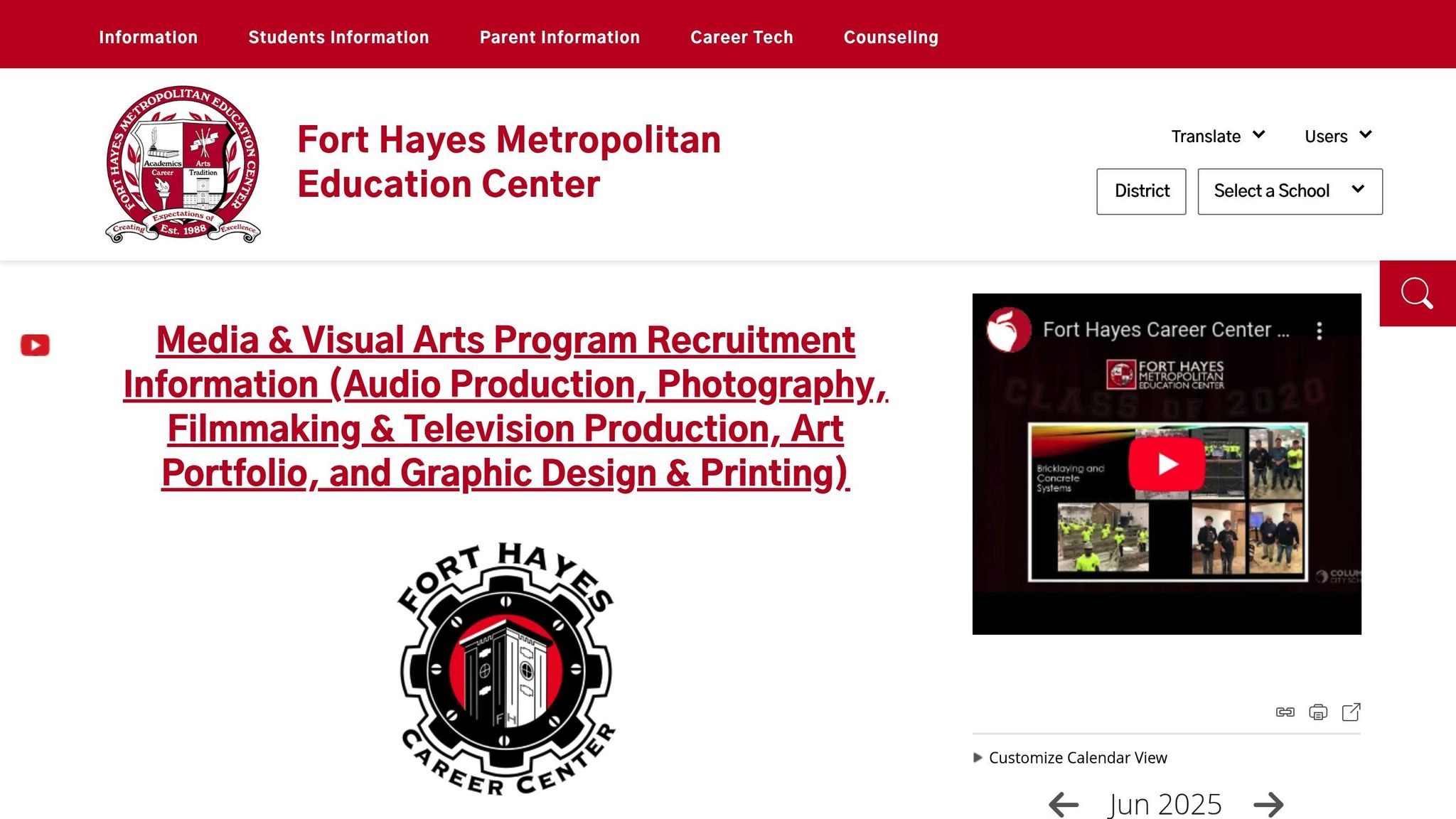Click the video title text
1456x819 pixels.
1166,330
